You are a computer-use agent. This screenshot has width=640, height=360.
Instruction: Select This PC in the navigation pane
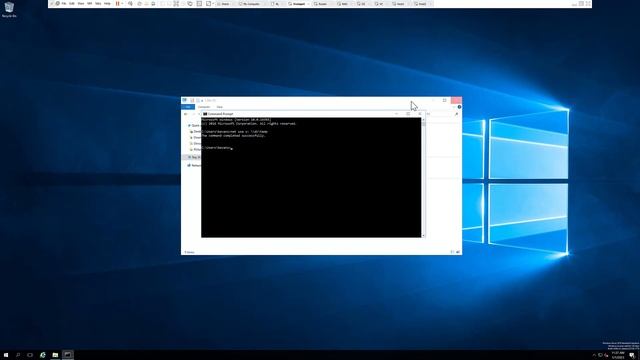coord(194,157)
